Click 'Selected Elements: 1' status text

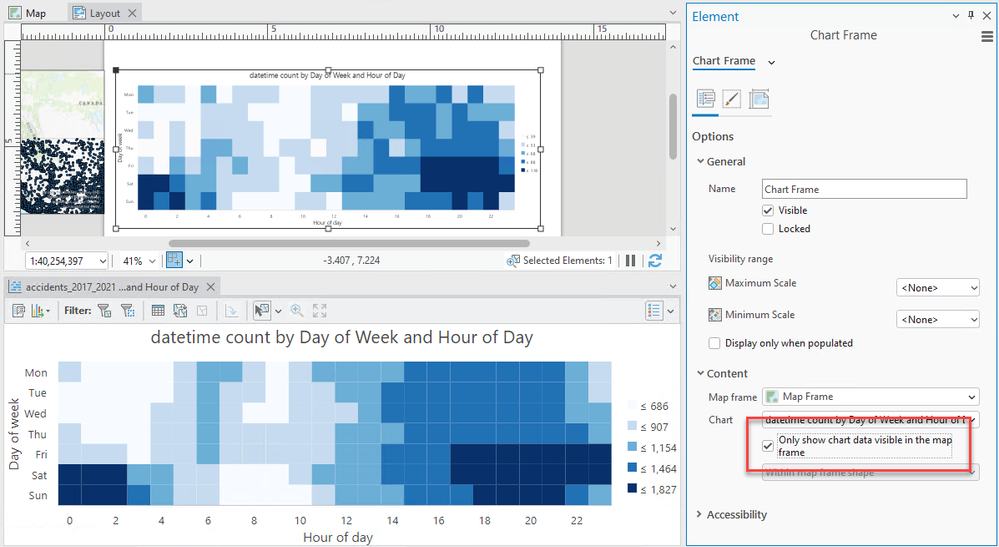pyautogui.click(x=567, y=260)
